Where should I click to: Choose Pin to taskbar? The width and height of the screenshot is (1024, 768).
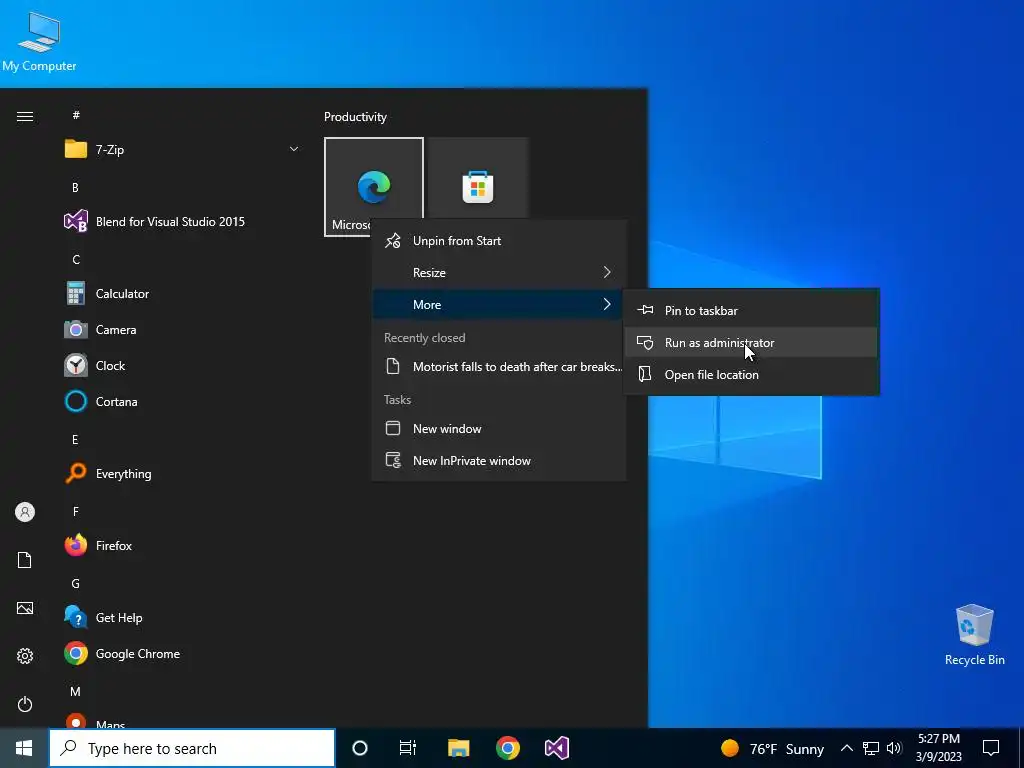pyautogui.click(x=751, y=311)
